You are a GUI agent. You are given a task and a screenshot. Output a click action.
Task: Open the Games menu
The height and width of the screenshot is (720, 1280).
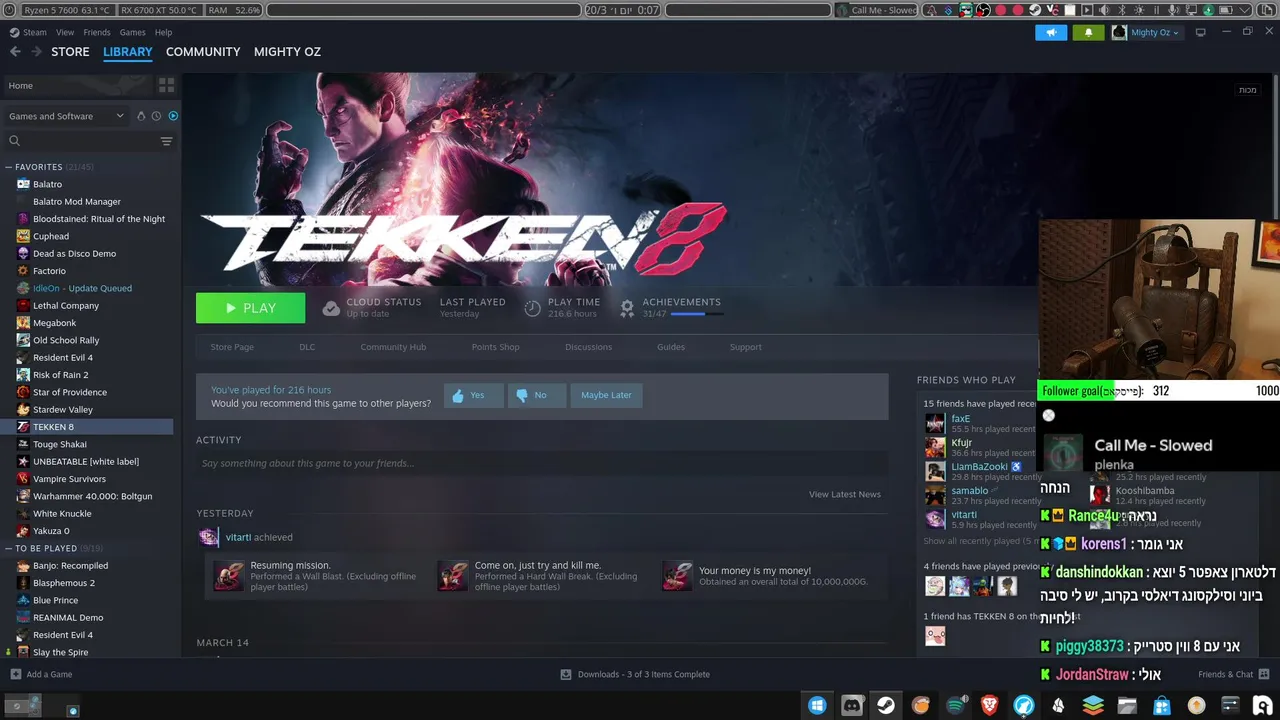pos(132,32)
